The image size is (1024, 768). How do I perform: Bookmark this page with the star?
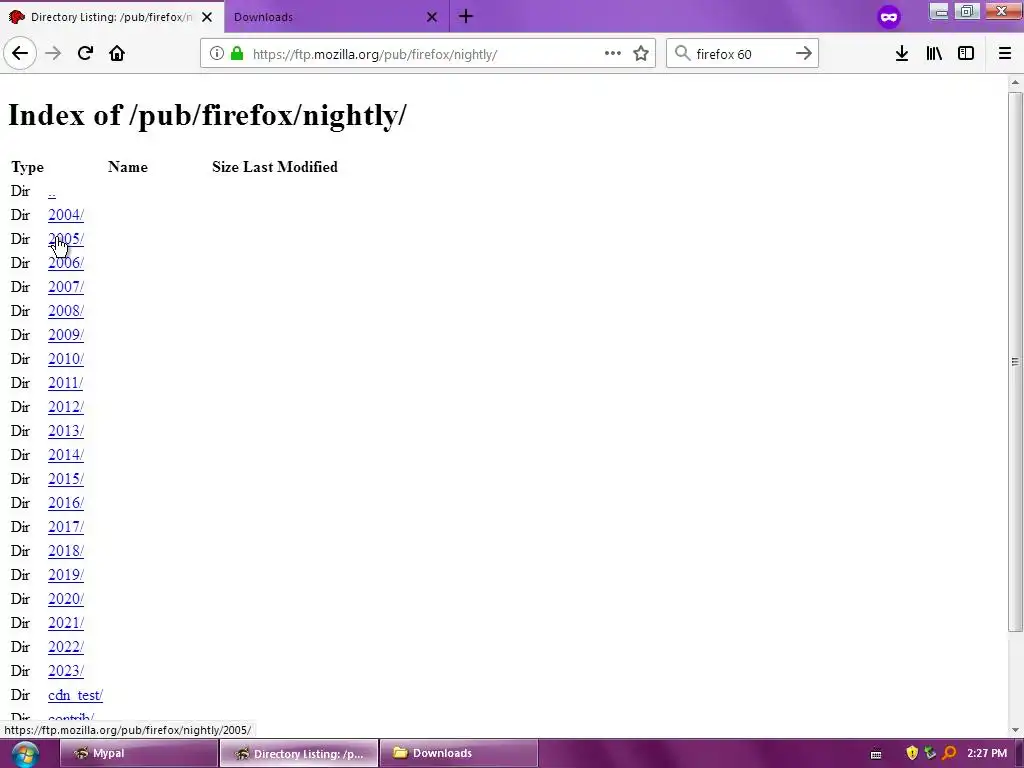[641, 54]
